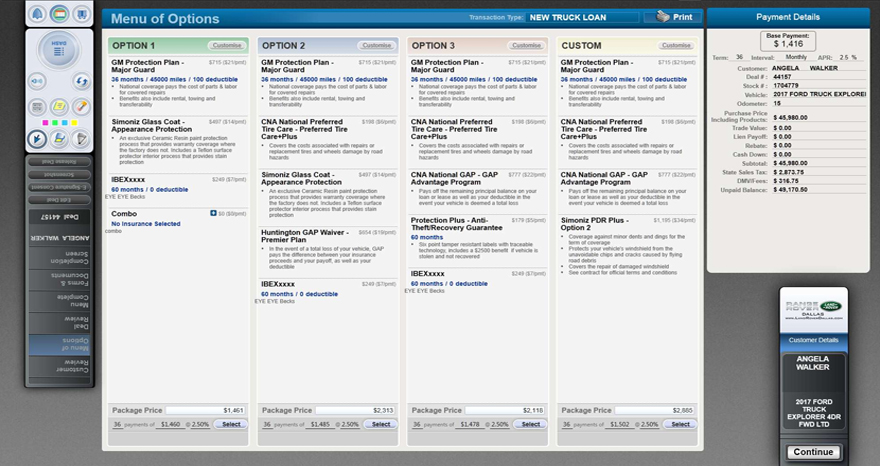880x466 pixels.
Task: Click Option 3 CNA National GAP product
Action: pos(478,190)
